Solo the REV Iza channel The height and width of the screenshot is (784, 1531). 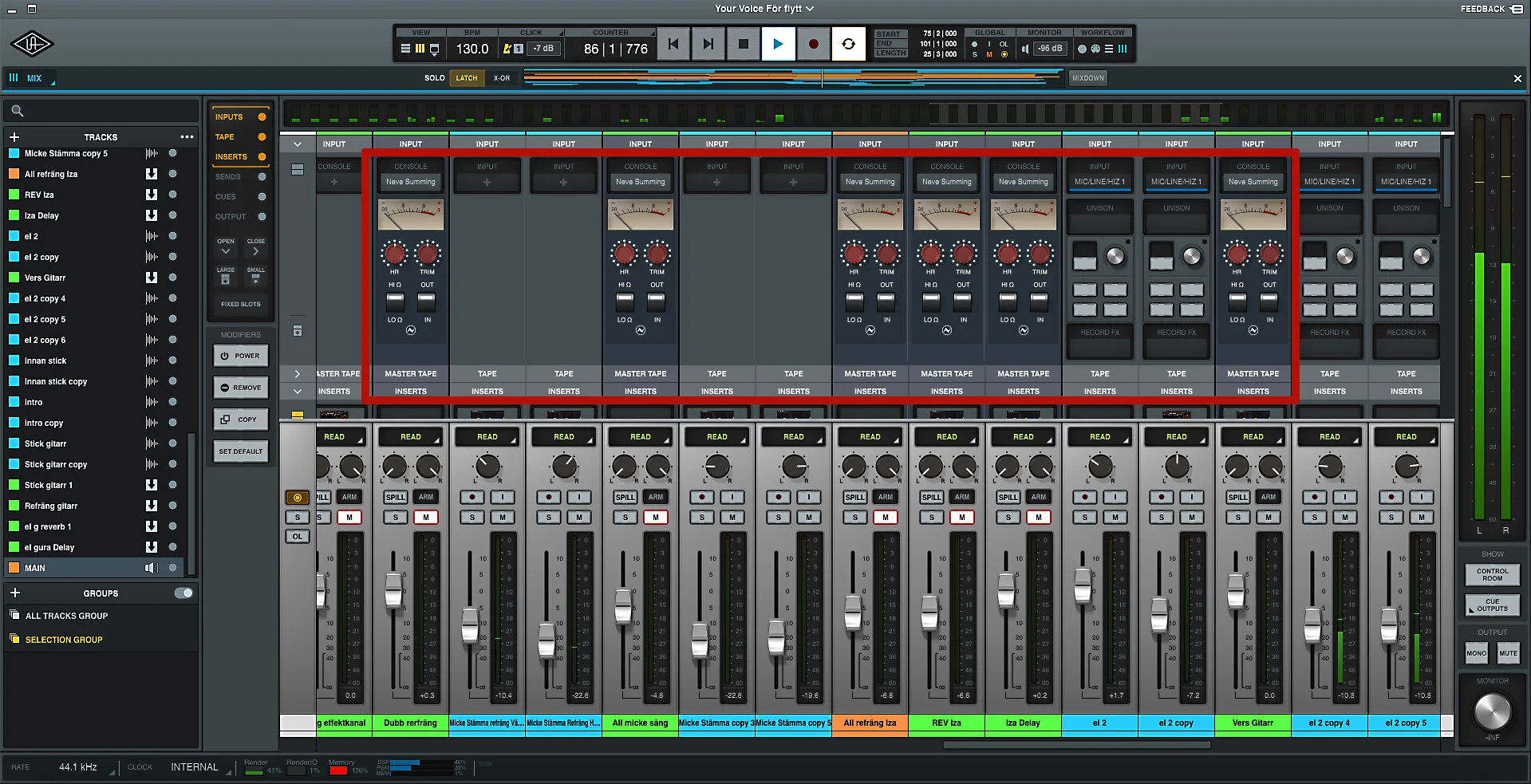tap(932, 518)
